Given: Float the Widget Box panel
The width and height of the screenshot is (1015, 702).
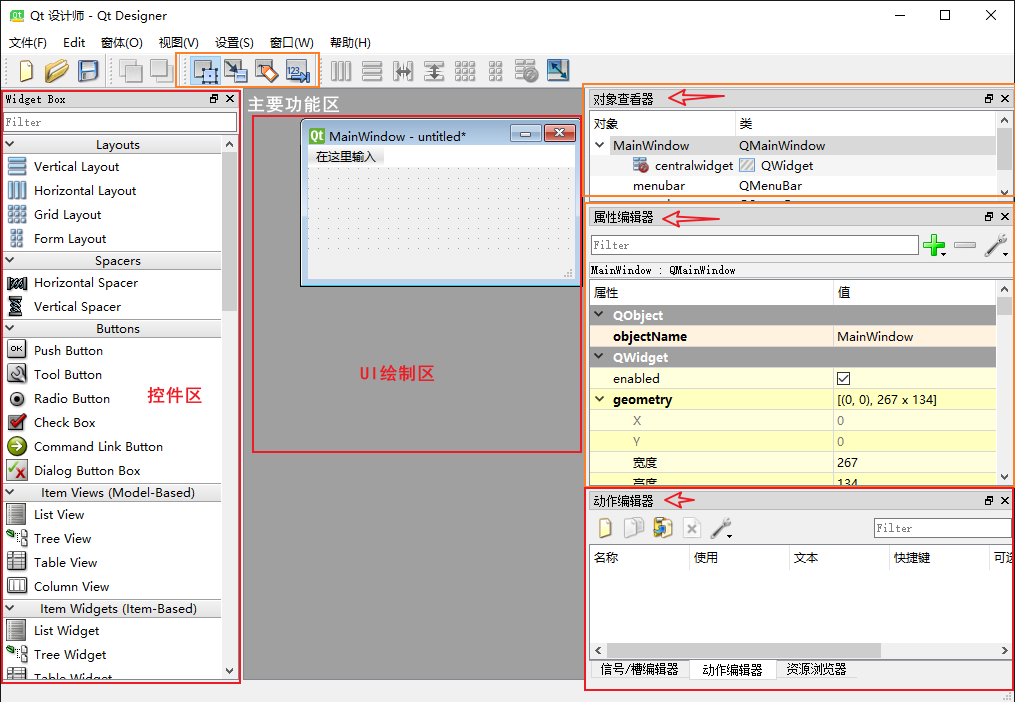Looking at the screenshot, I should [212, 98].
